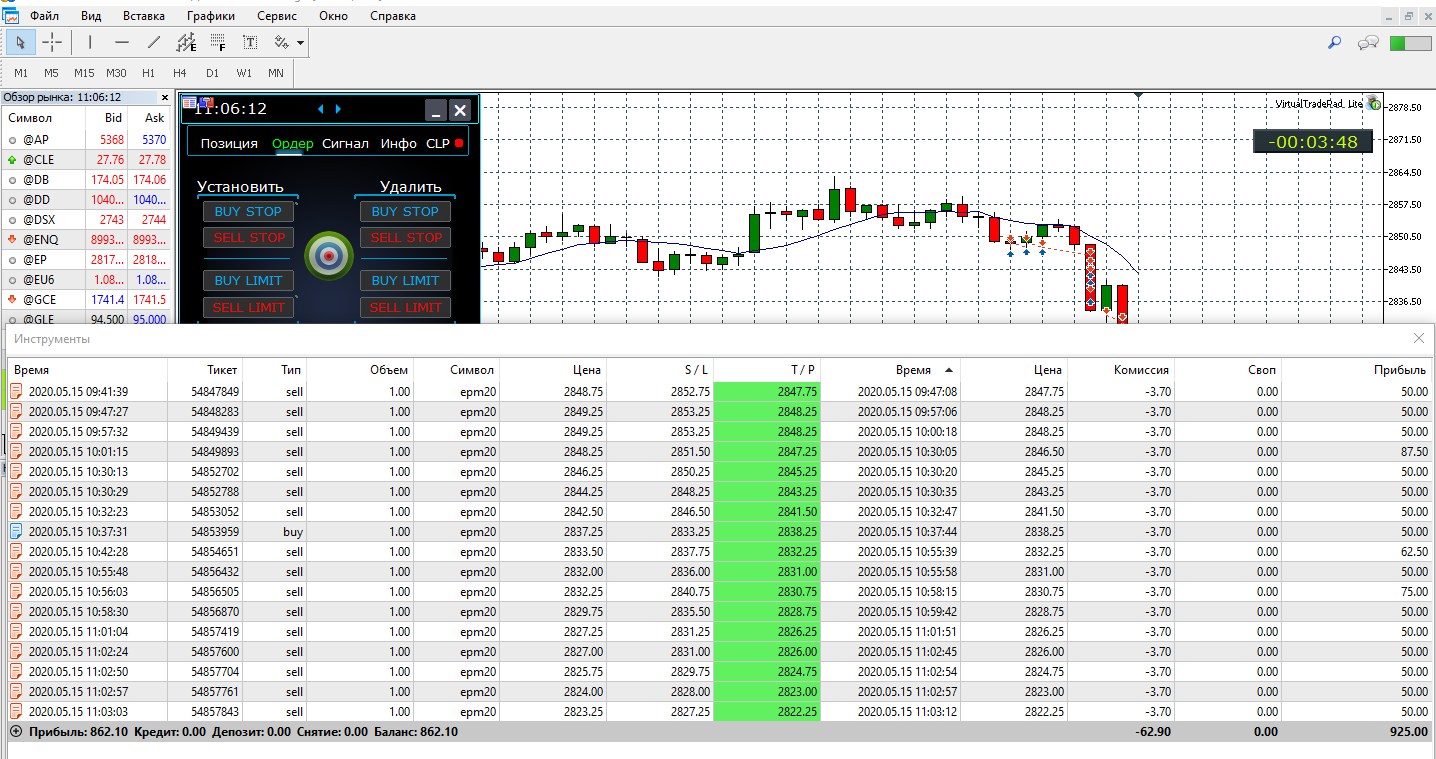Place a SELL STOP under Установить
The image size is (1436, 759).
tap(249, 238)
